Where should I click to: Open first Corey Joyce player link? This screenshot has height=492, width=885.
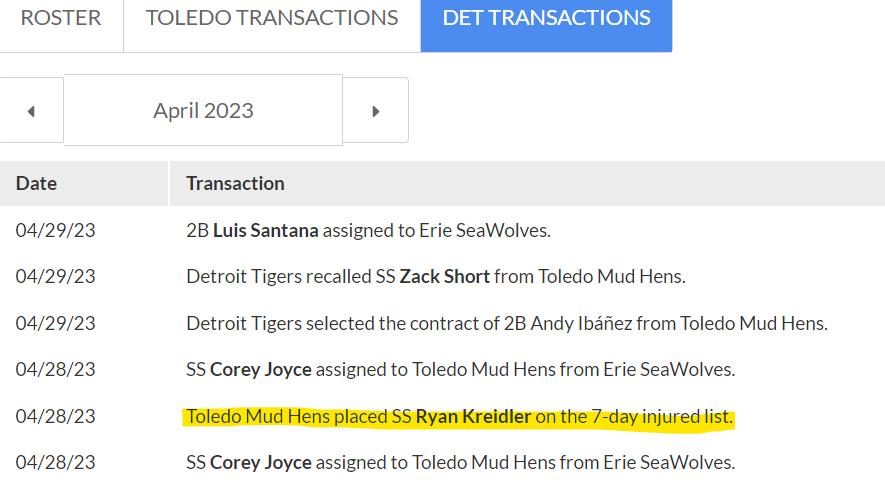(x=261, y=370)
